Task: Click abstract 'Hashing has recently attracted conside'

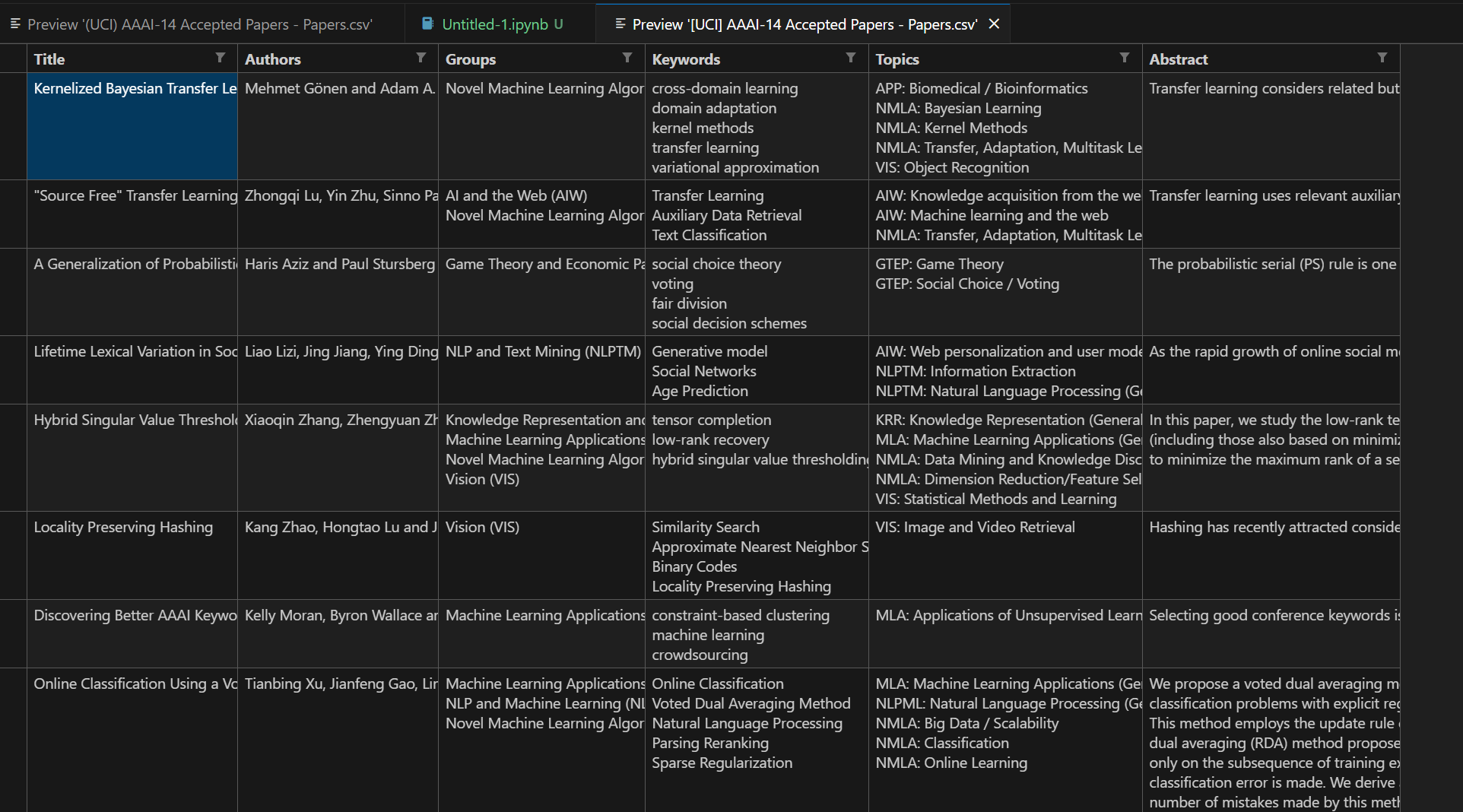Action: coord(1274,527)
